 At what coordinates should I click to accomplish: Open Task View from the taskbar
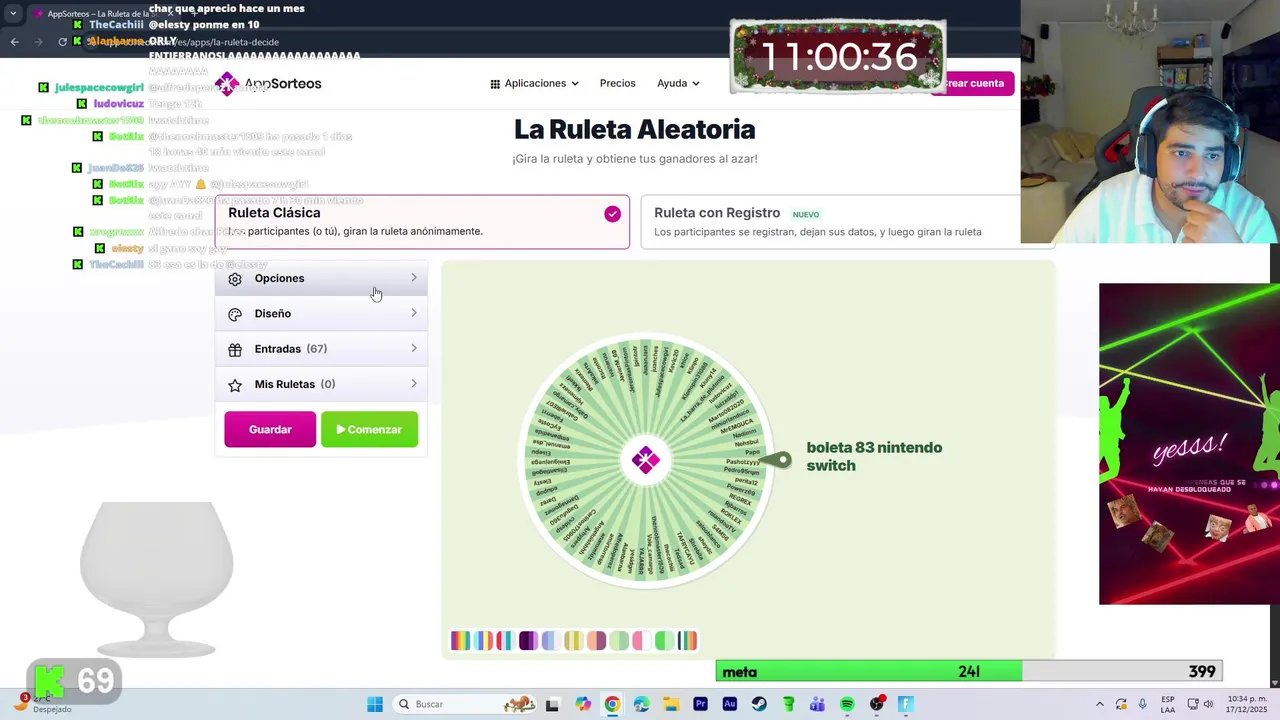pyautogui.click(x=552, y=704)
